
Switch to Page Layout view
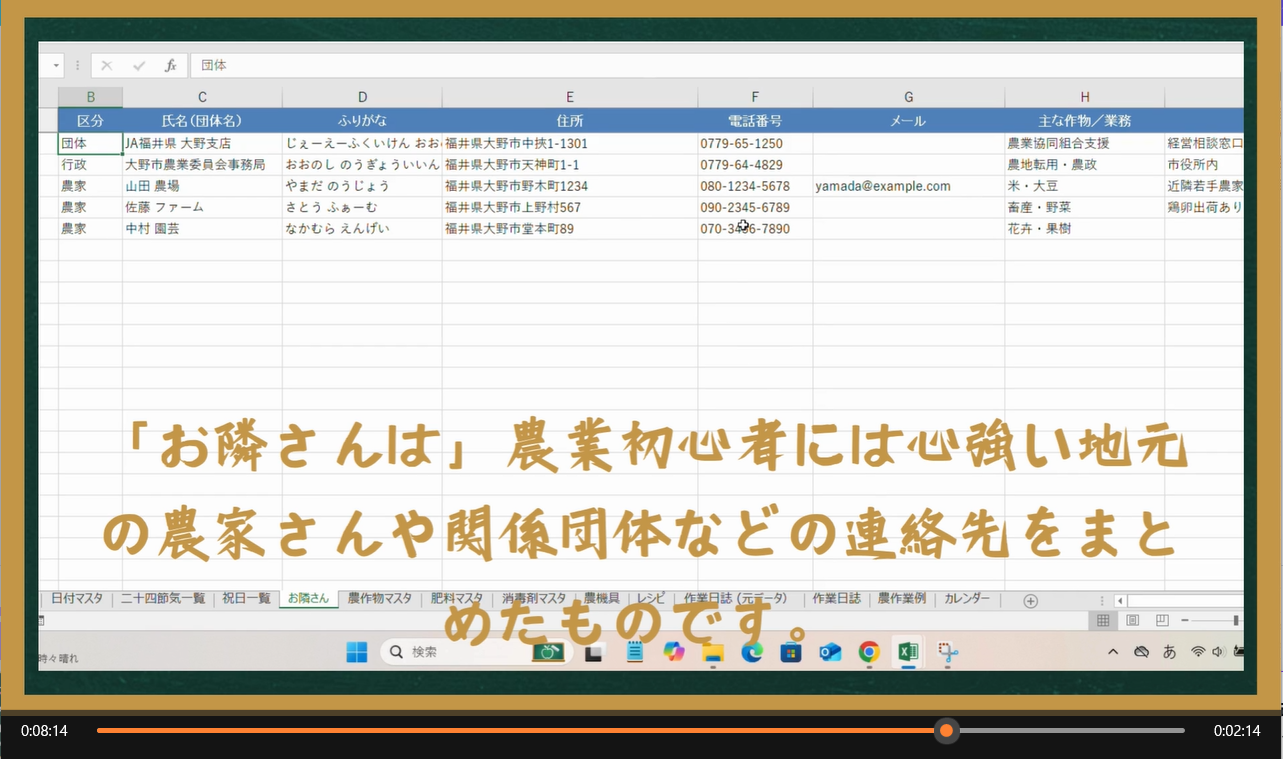(x=1133, y=621)
